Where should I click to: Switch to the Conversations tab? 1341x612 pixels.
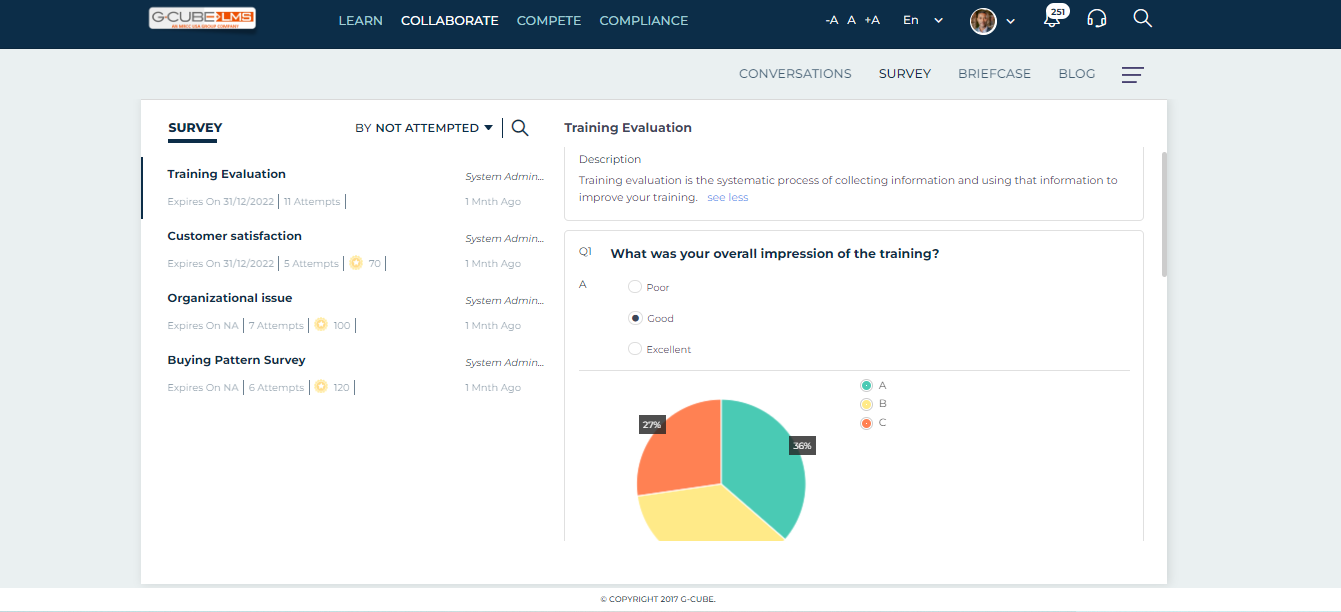point(795,74)
